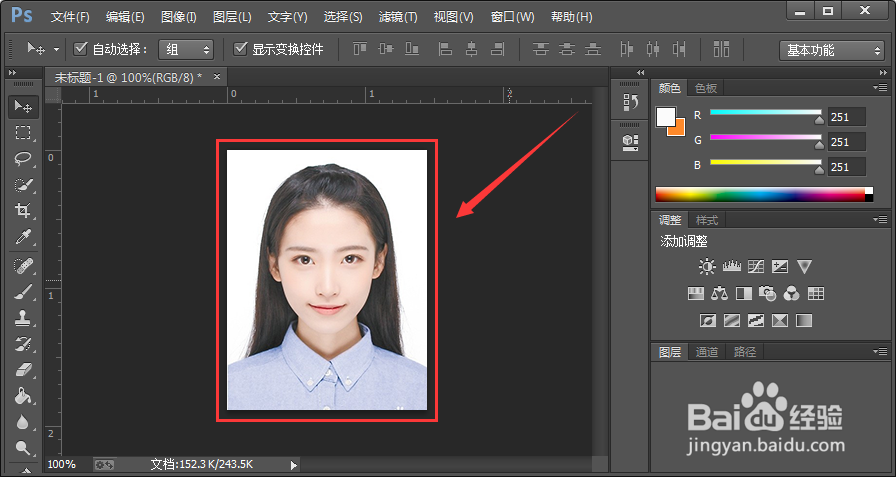Select the History Brush tool
The image size is (896, 477).
click(23, 344)
